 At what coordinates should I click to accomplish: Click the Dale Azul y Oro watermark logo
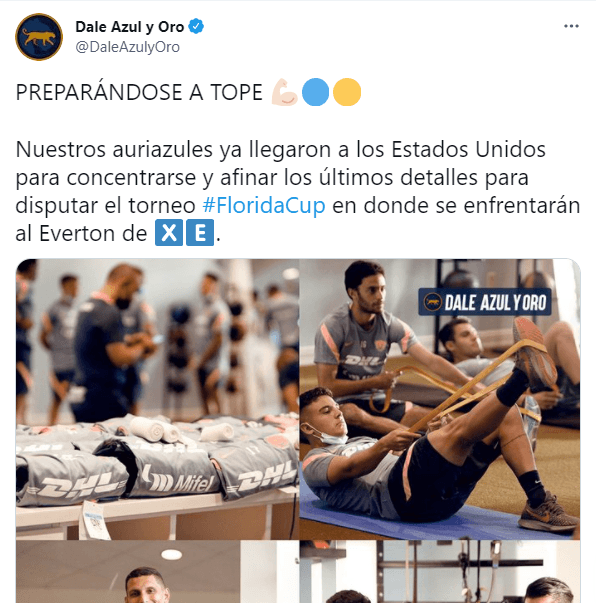(484, 302)
